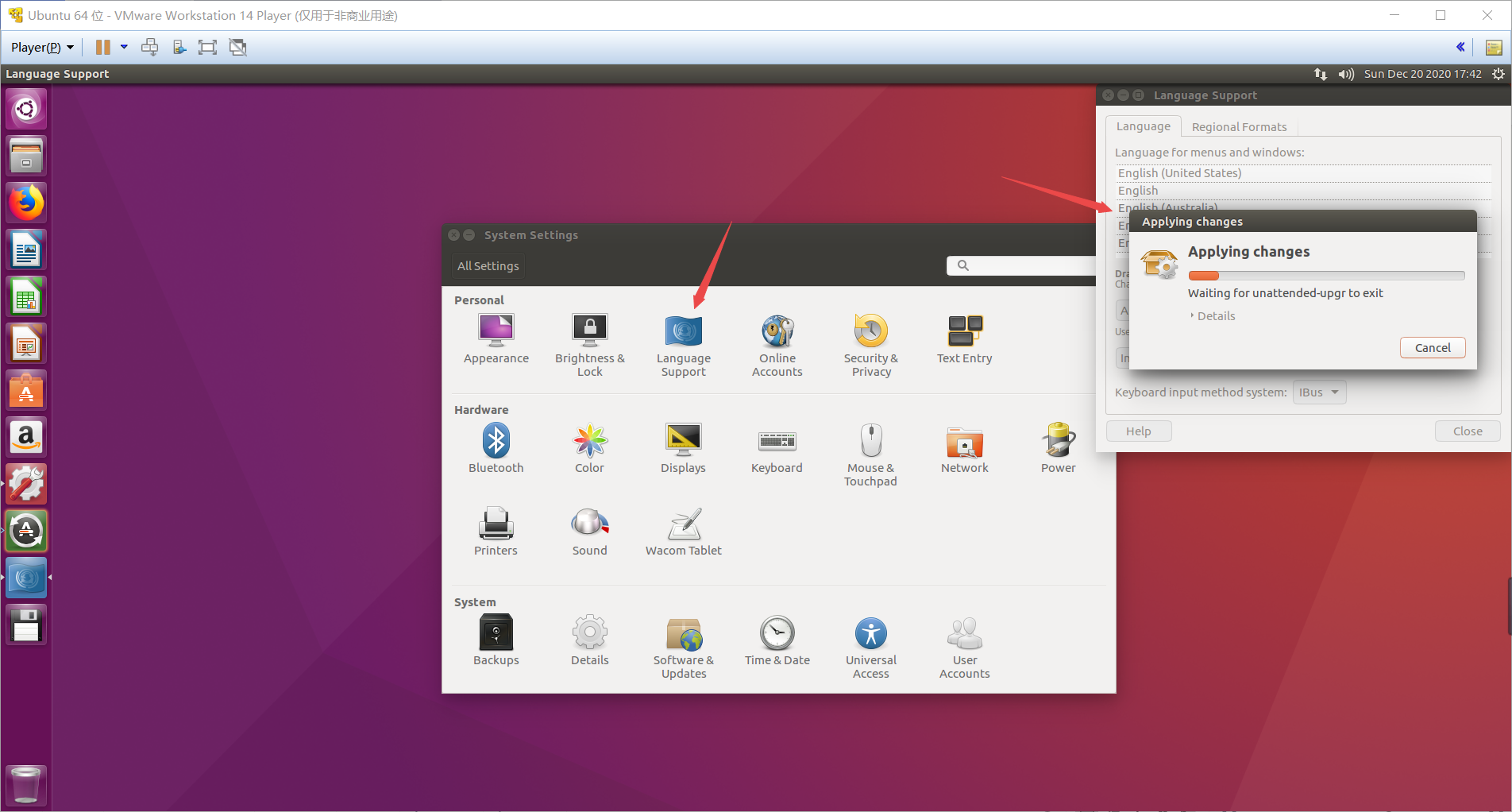
Task: Open System Settings wrench icon in the dock
Action: pyautogui.click(x=26, y=484)
